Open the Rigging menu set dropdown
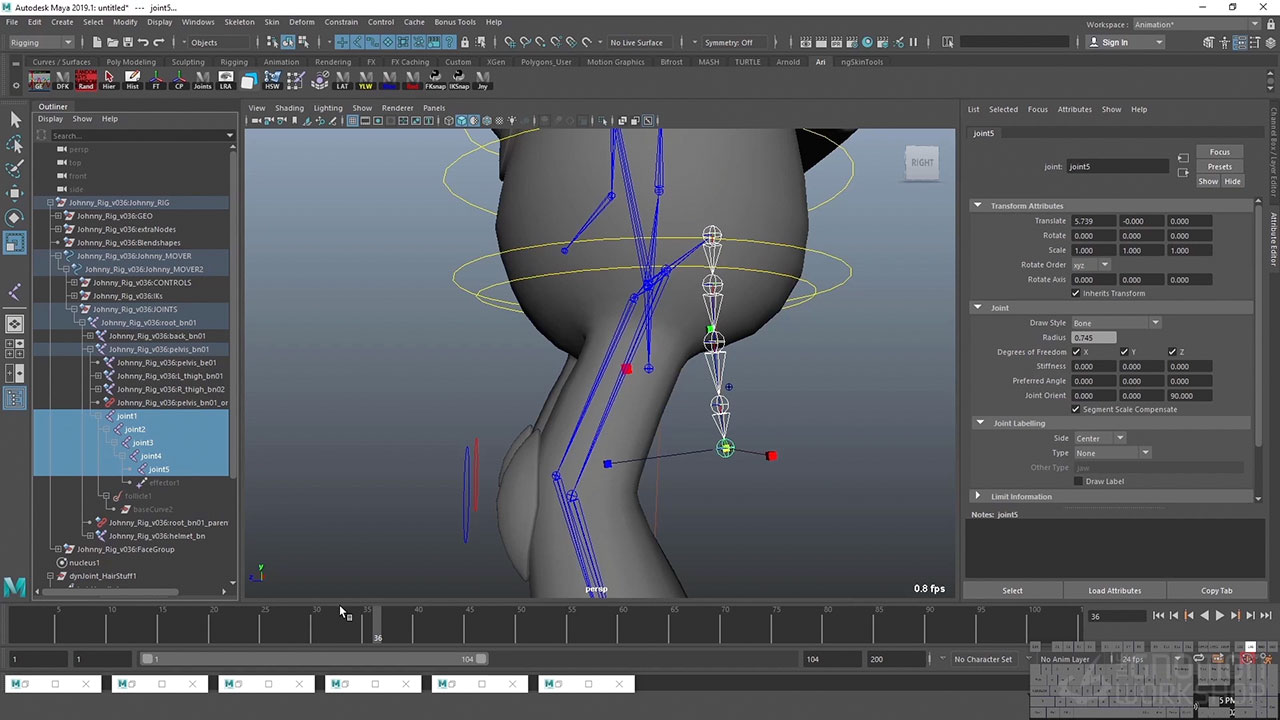Image resolution: width=1280 pixels, height=720 pixels. [x=40, y=42]
